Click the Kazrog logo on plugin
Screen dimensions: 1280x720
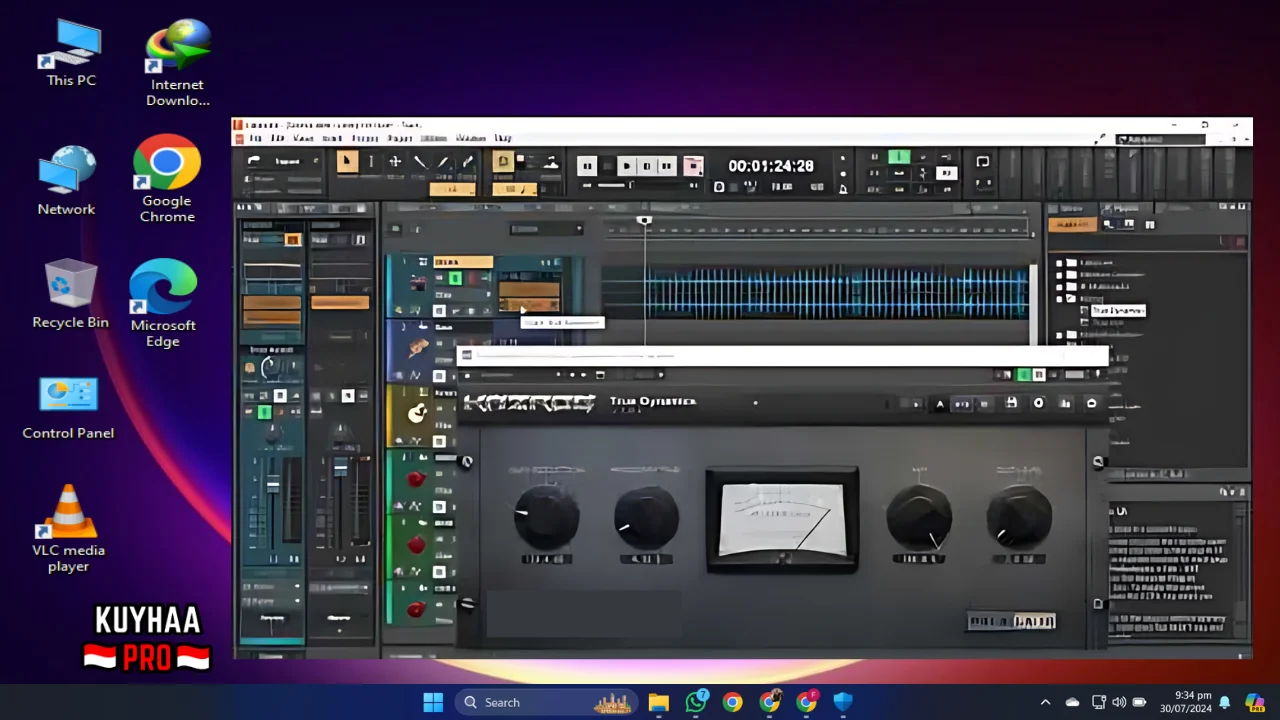point(529,403)
